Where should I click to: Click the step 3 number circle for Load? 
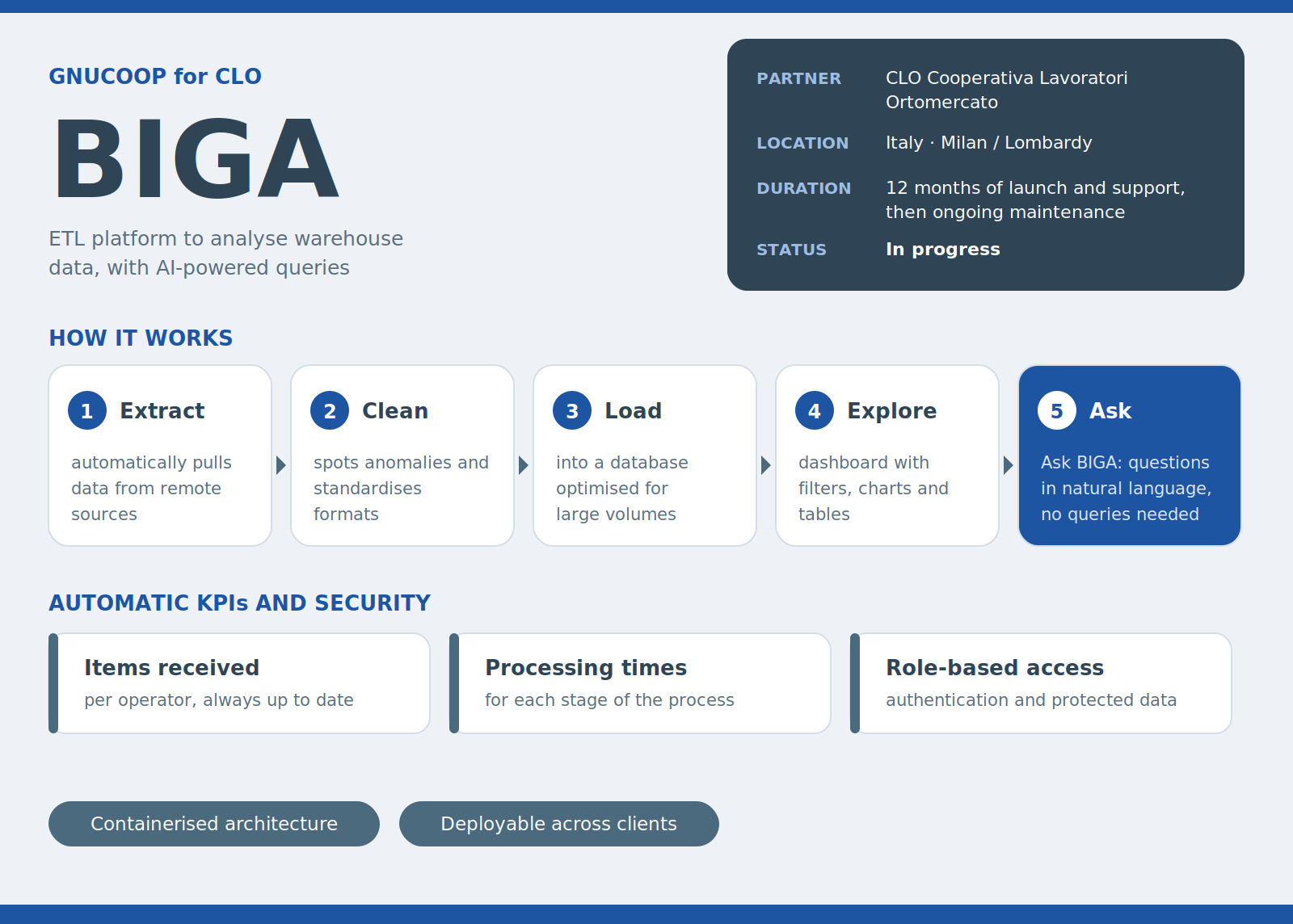tap(572, 410)
